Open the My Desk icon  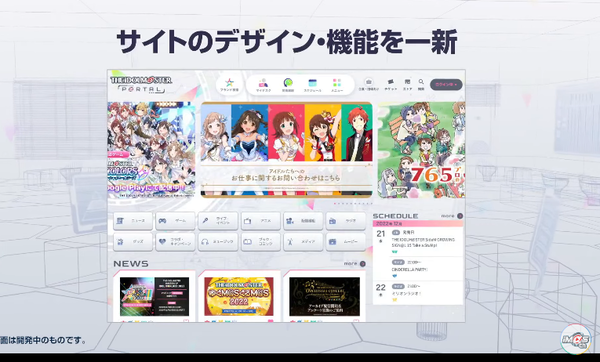(263, 85)
